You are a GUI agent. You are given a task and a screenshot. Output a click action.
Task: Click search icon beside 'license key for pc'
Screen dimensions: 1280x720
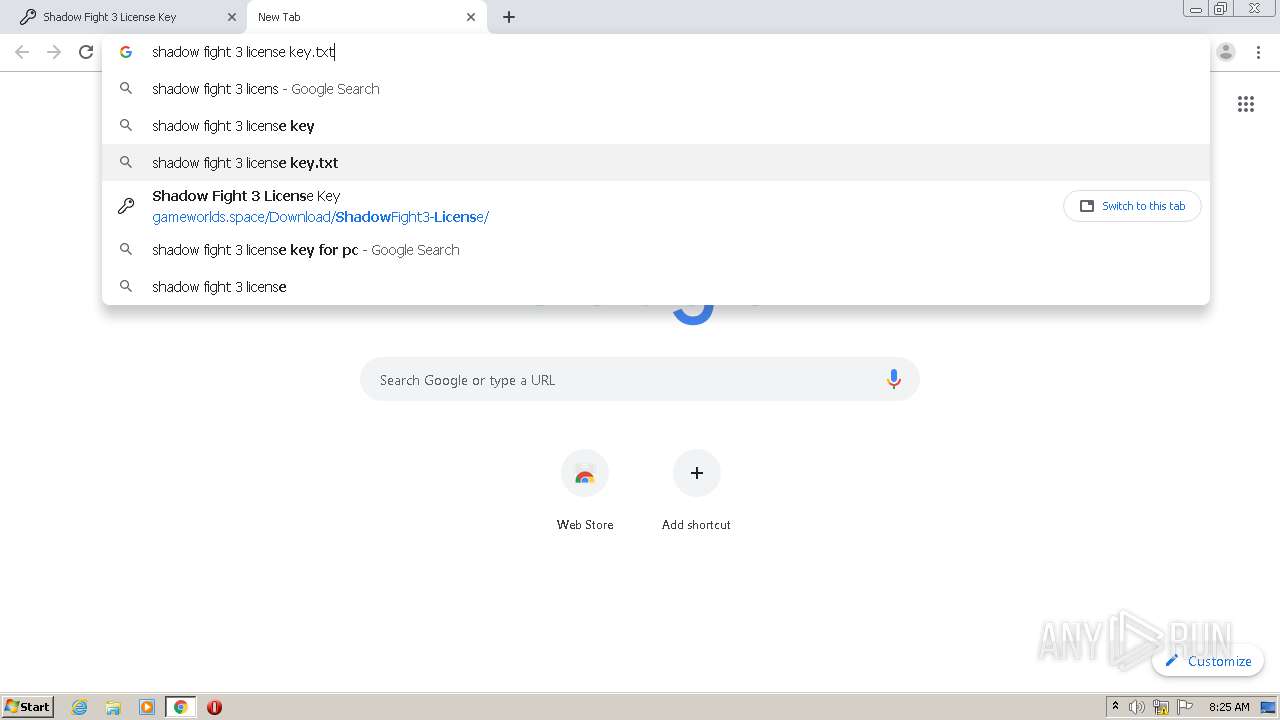126,250
